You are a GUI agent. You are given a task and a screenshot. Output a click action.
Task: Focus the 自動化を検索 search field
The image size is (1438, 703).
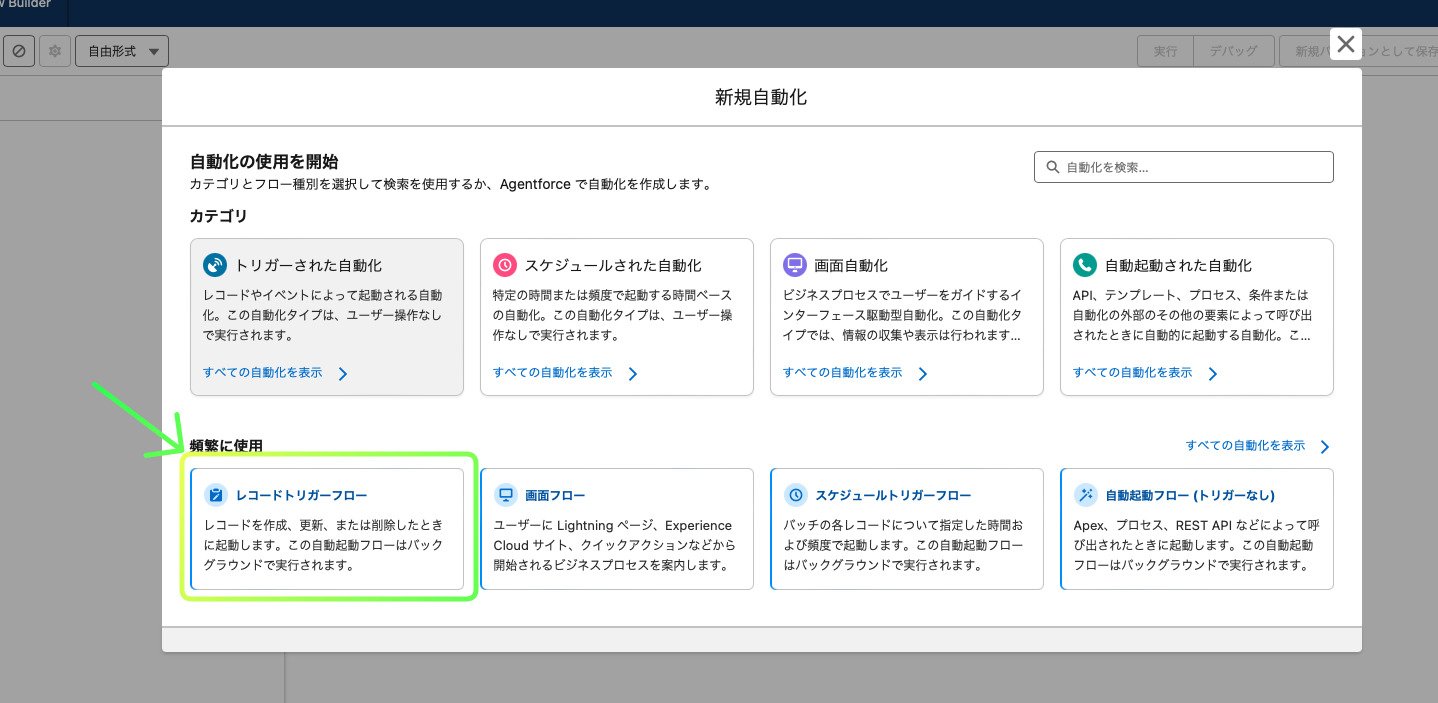(1184, 167)
